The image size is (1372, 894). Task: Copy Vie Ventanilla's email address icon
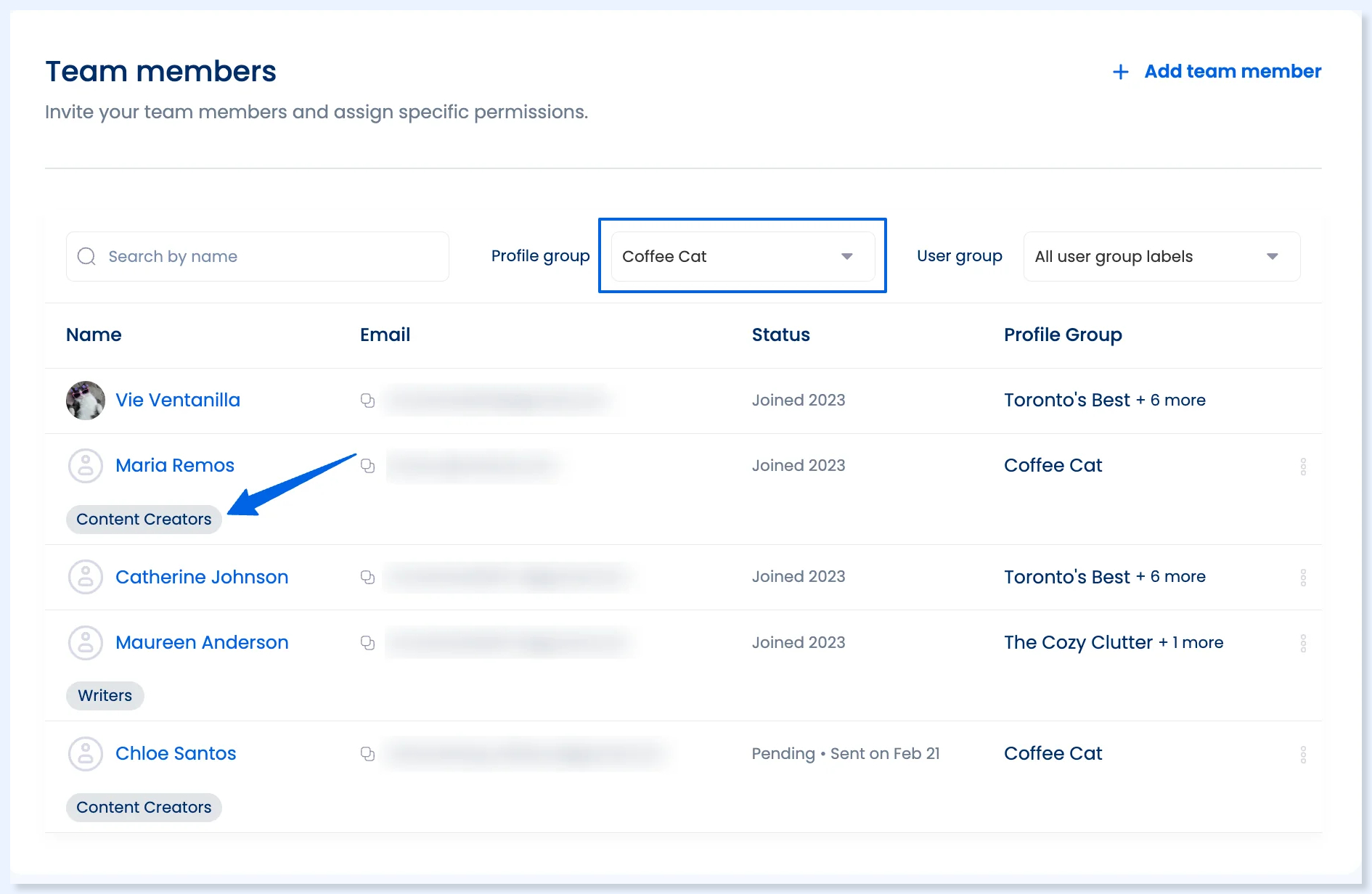click(367, 401)
